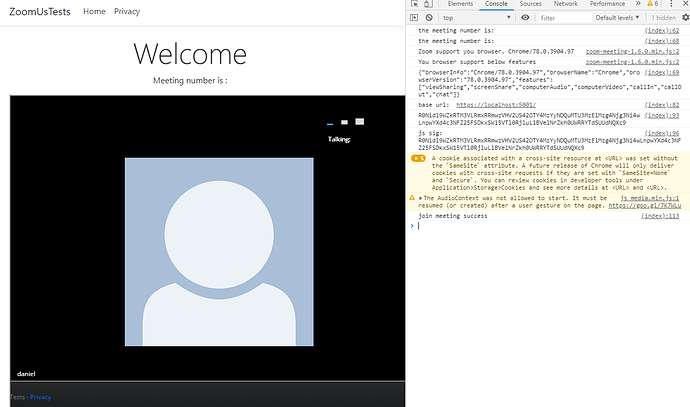The width and height of the screenshot is (690, 407).
Task: Select the Console tab
Action: (x=496, y=4)
